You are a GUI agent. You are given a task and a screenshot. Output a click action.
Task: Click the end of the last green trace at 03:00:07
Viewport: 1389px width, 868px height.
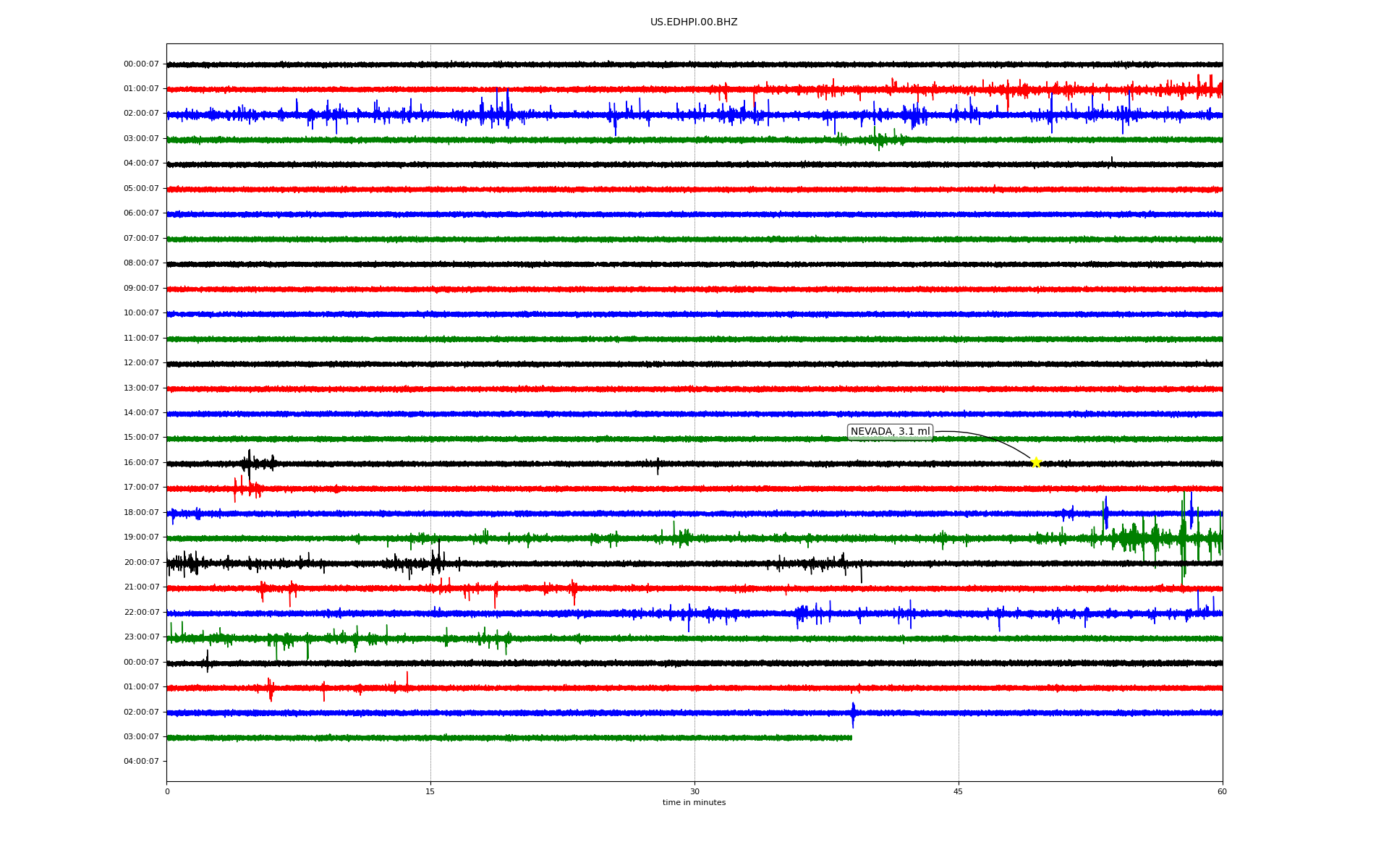(851, 738)
